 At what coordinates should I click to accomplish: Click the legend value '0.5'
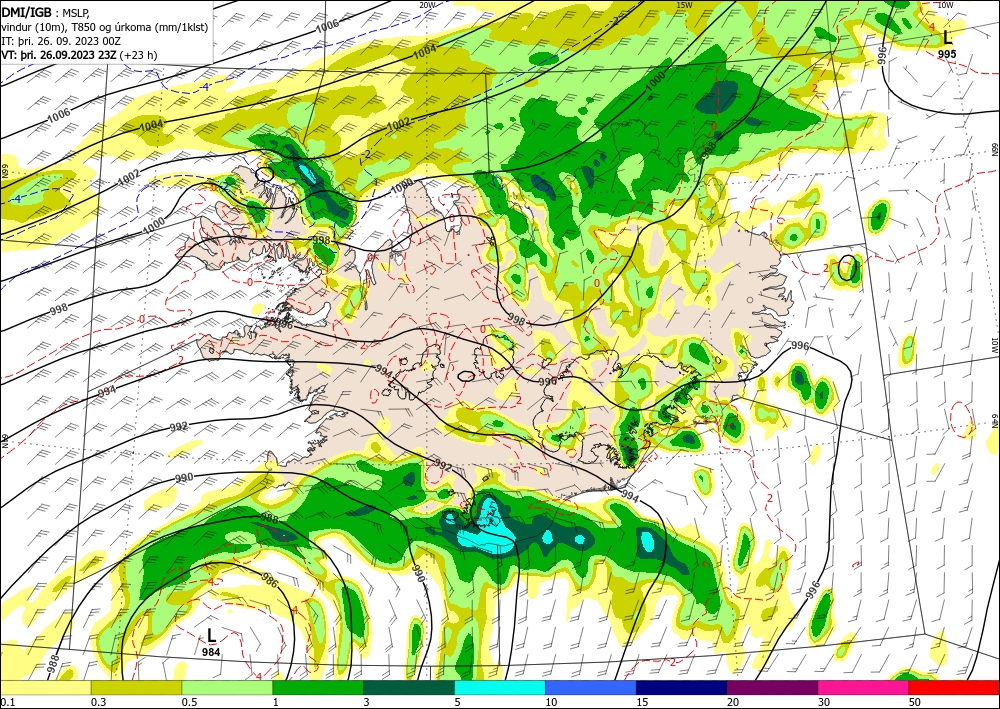(189, 702)
